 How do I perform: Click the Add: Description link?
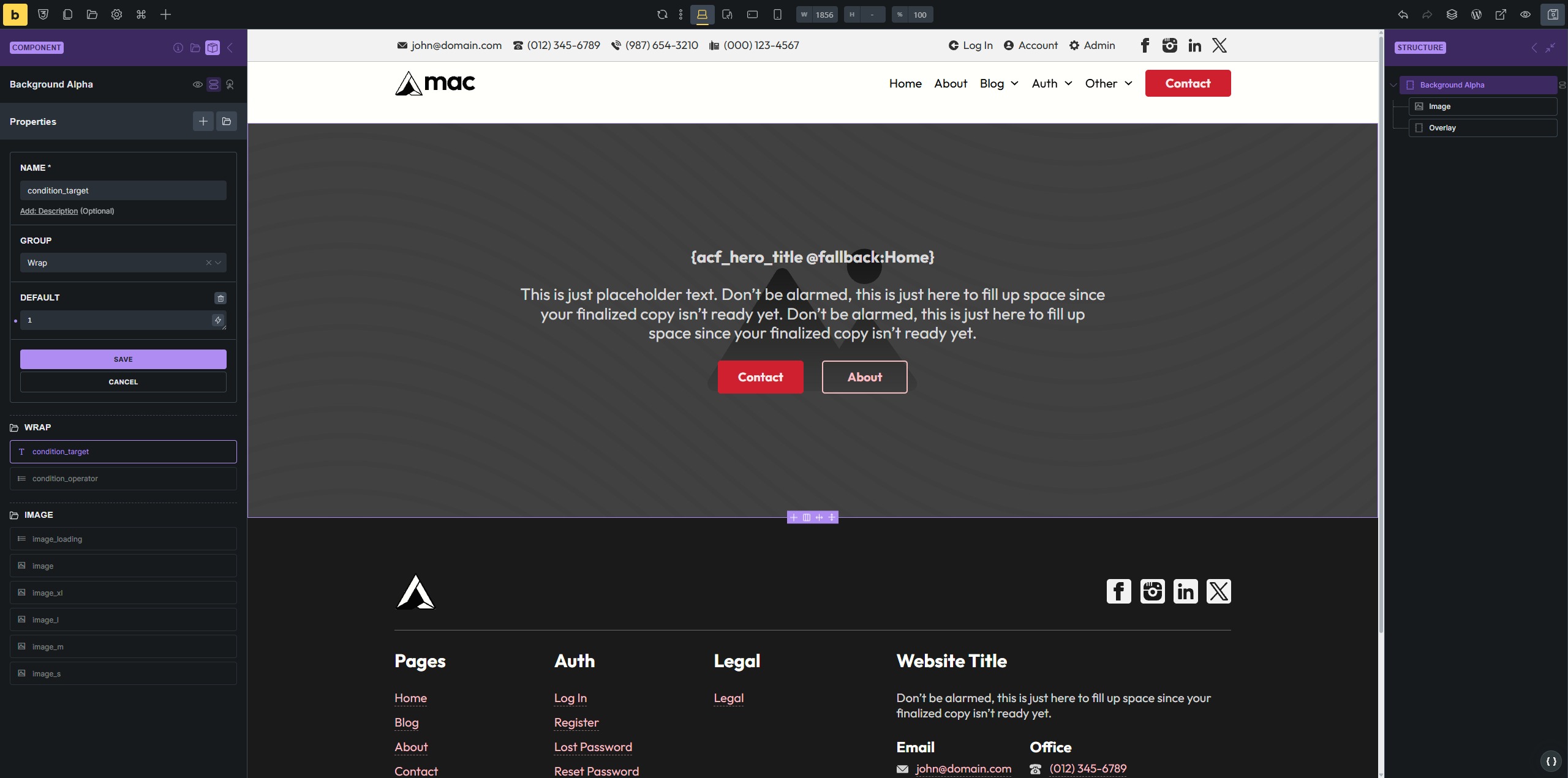[49, 211]
